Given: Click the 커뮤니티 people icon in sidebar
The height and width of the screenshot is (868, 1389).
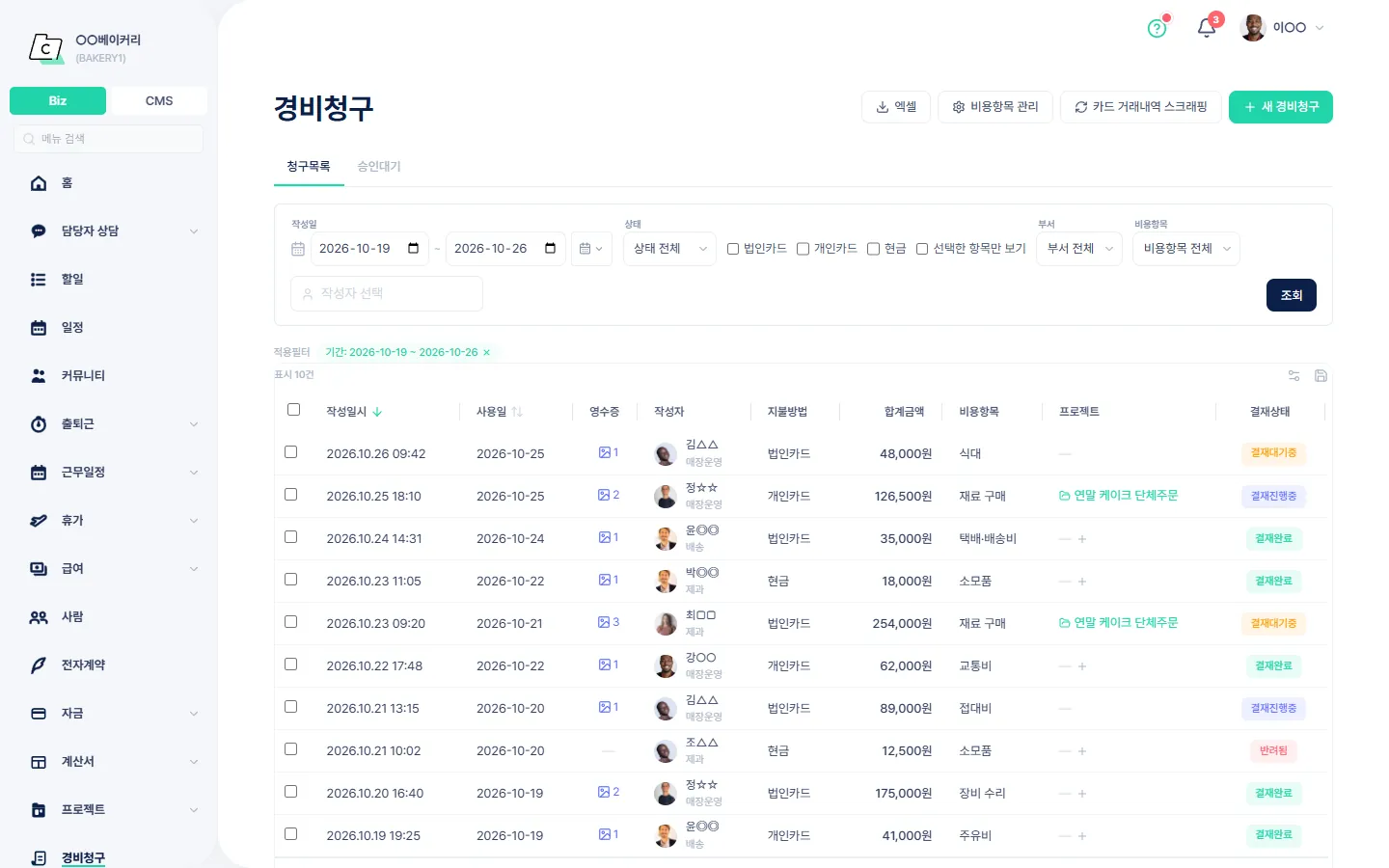Looking at the screenshot, I should tap(39, 376).
